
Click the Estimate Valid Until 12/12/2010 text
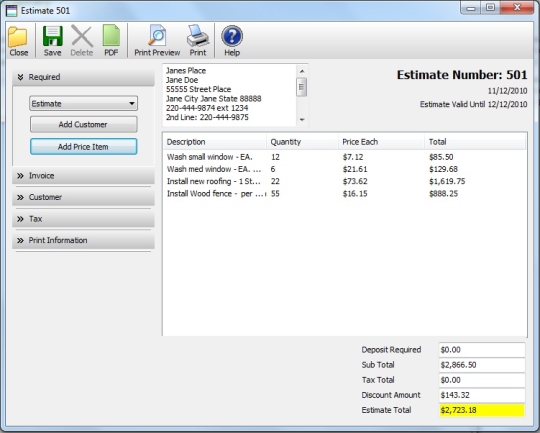coord(474,104)
